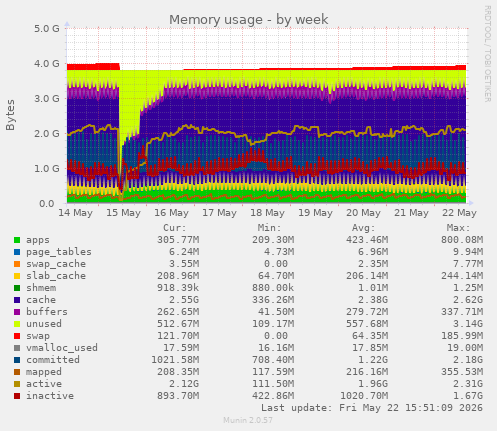Click the chart title 'Memory usage - by week'
This screenshot has height=431, width=497.
pos(249,20)
